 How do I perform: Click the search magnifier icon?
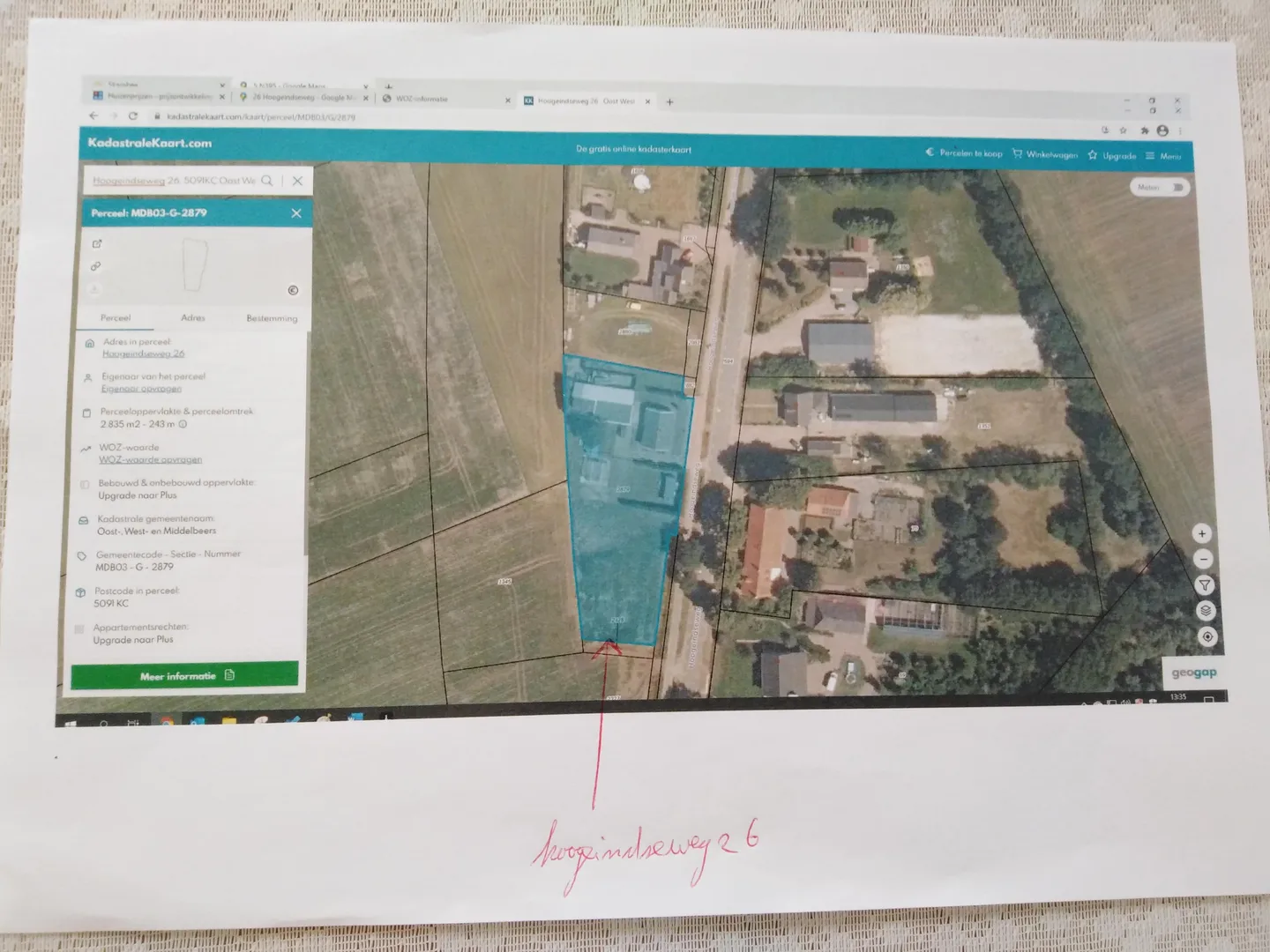267,180
